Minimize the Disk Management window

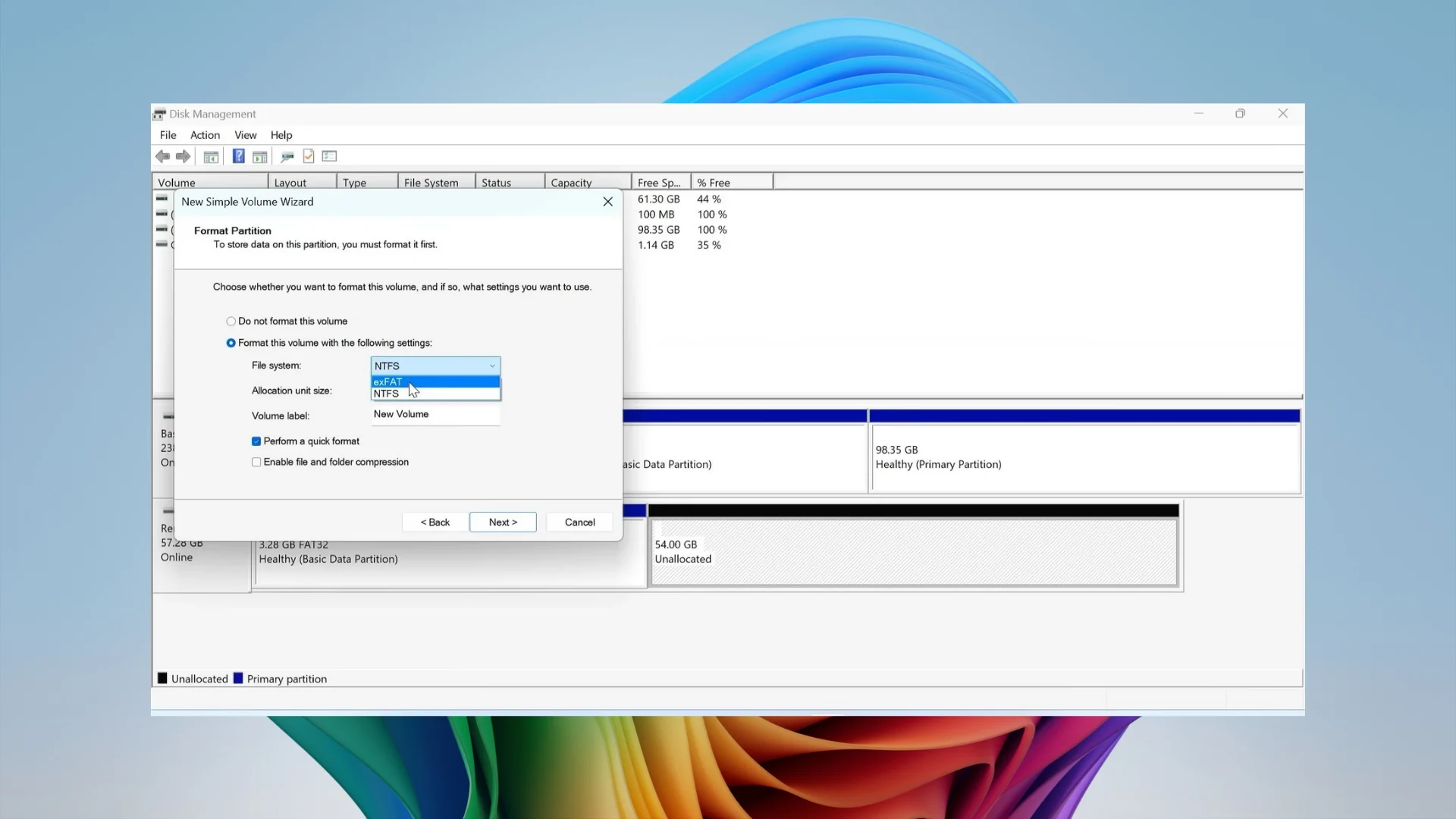pyautogui.click(x=1199, y=114)
